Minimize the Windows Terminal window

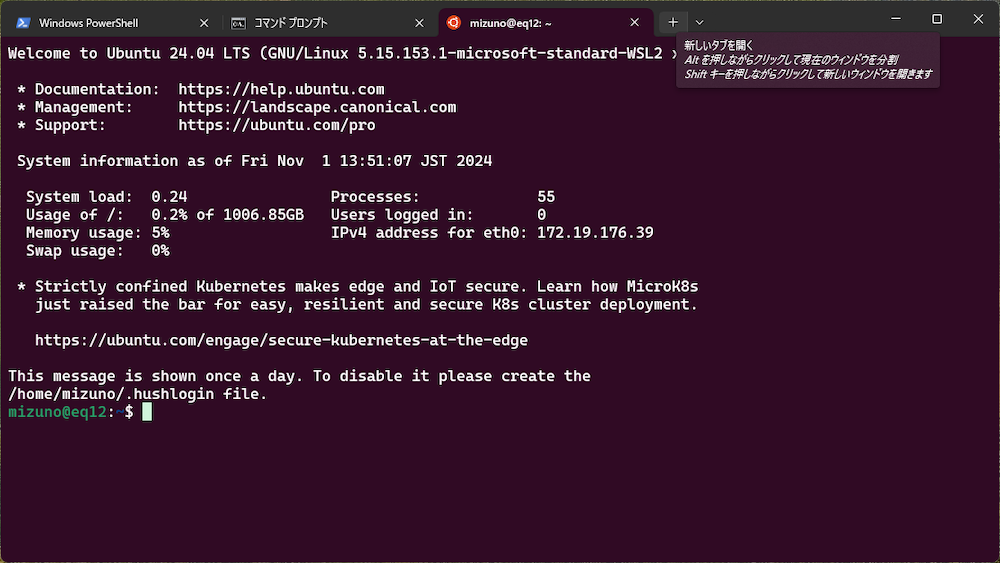[x=896, y=19]
